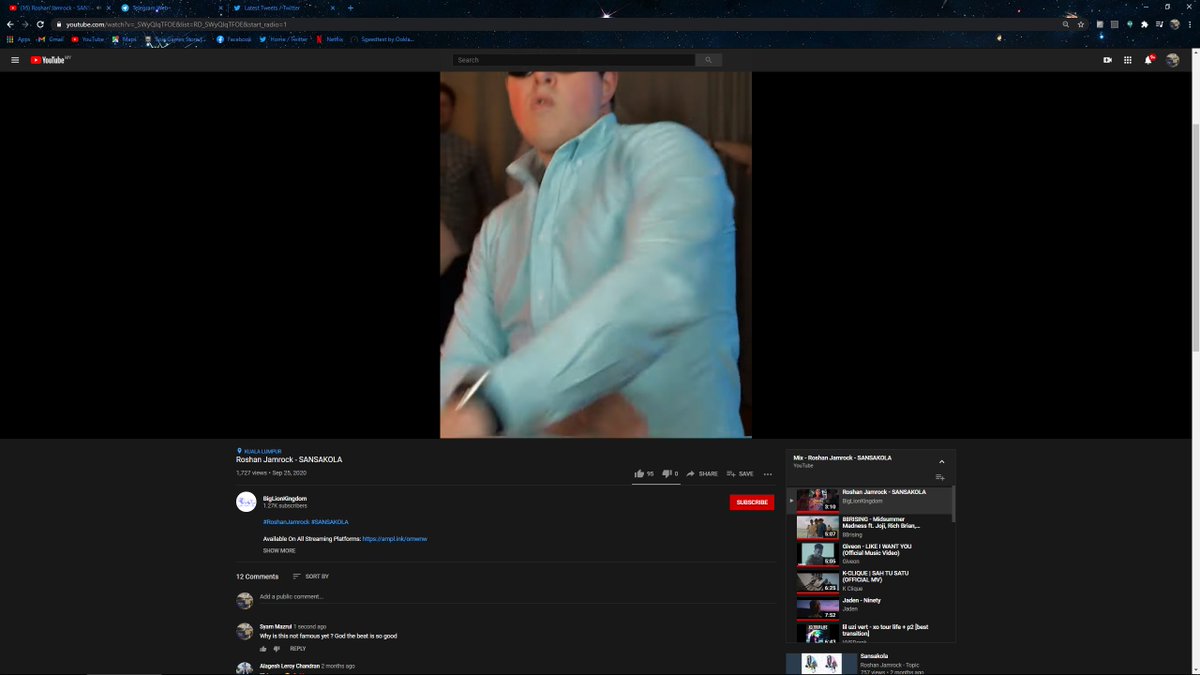Go back in the browser
This screenshot has width=1200, height=675.
pyautogui.click(x=10, y=24)
